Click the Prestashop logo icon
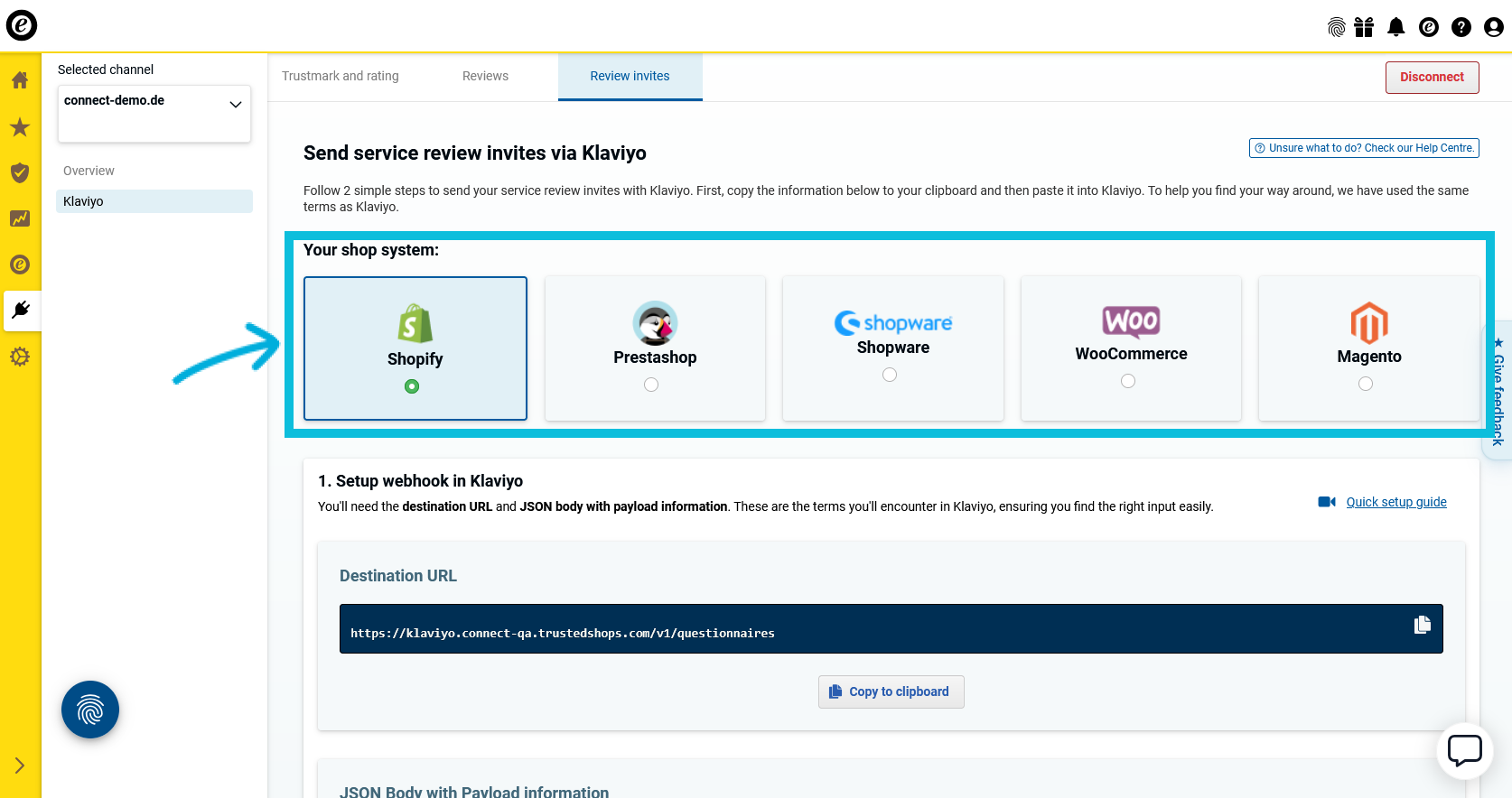The width and height of the screenshot is (1512, 798). click(x=655, y=323)
